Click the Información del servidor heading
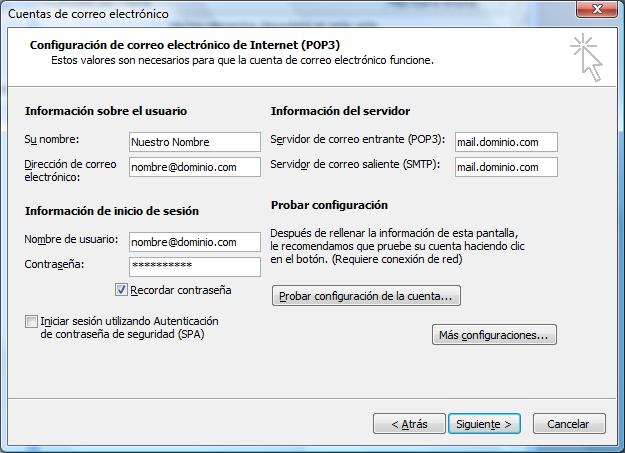 [340, 111]
